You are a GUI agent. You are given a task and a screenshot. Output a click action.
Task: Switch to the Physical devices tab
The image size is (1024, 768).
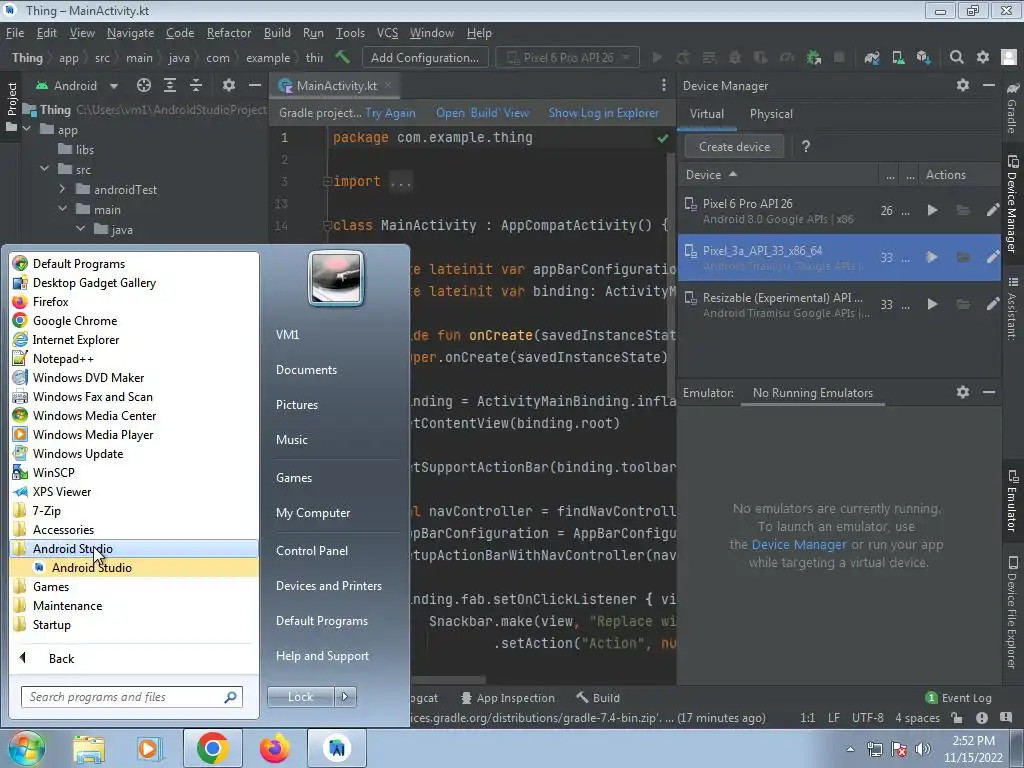(771, 114)
